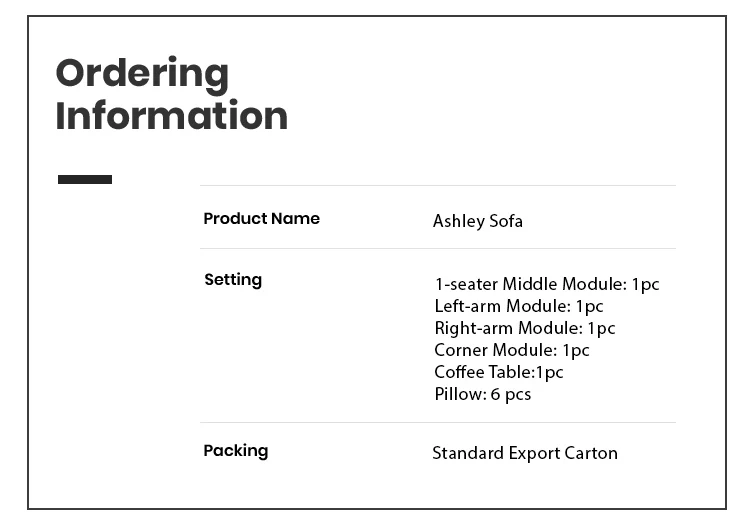
Task: Click the divider between Product Name and Setting
Action: [x=438, y=249]
